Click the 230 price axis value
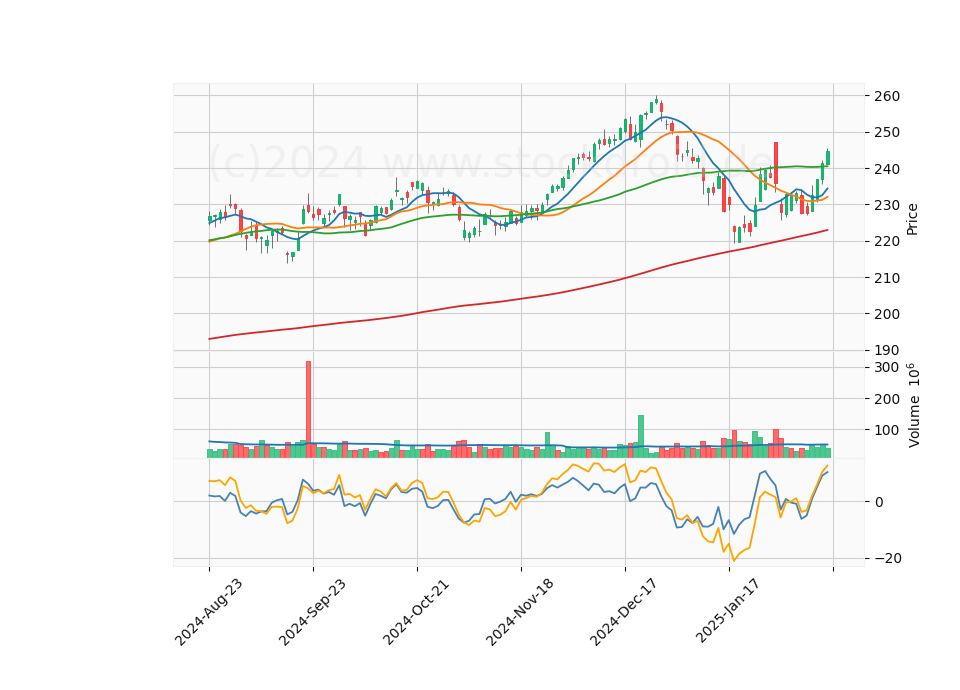 pos(887,205)
